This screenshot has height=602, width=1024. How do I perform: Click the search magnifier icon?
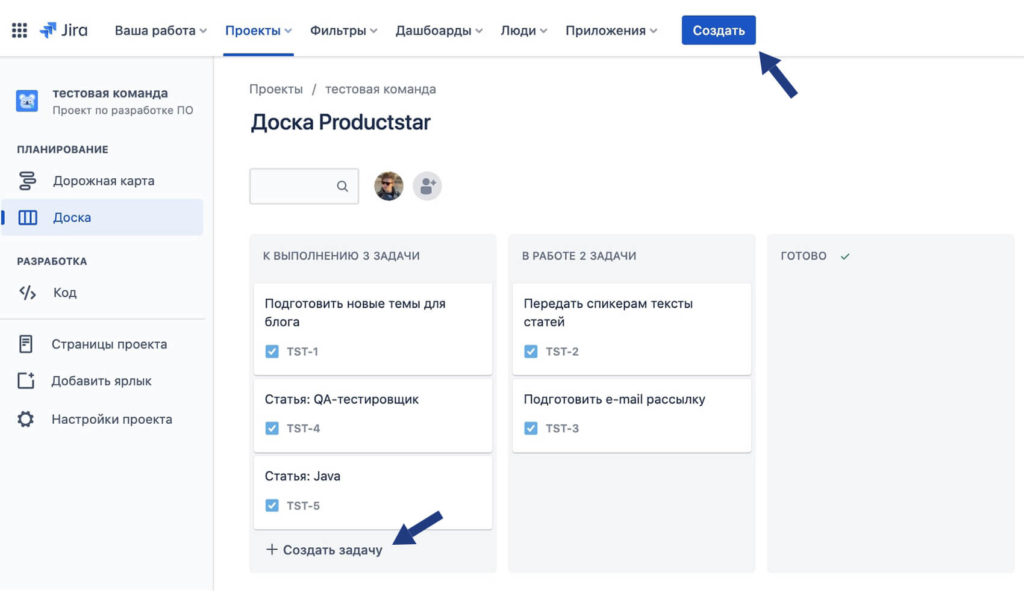click(x=342, y=186)
